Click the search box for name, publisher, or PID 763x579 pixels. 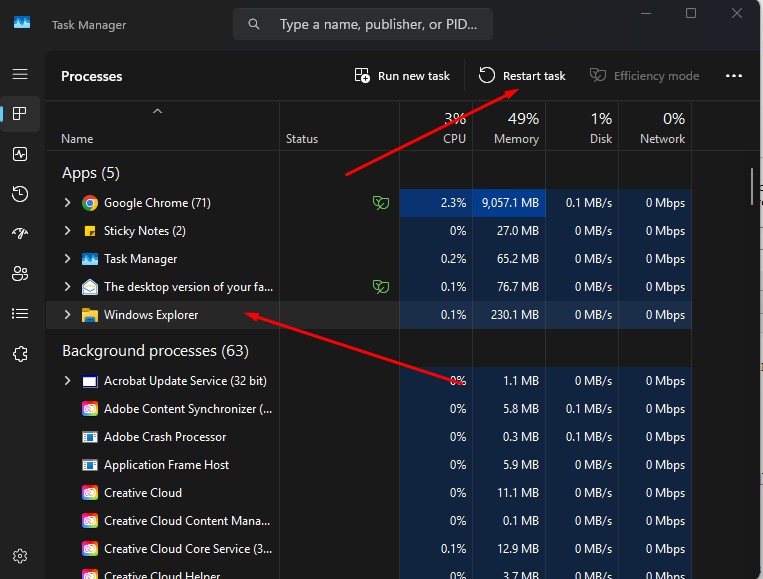point(363,24)
